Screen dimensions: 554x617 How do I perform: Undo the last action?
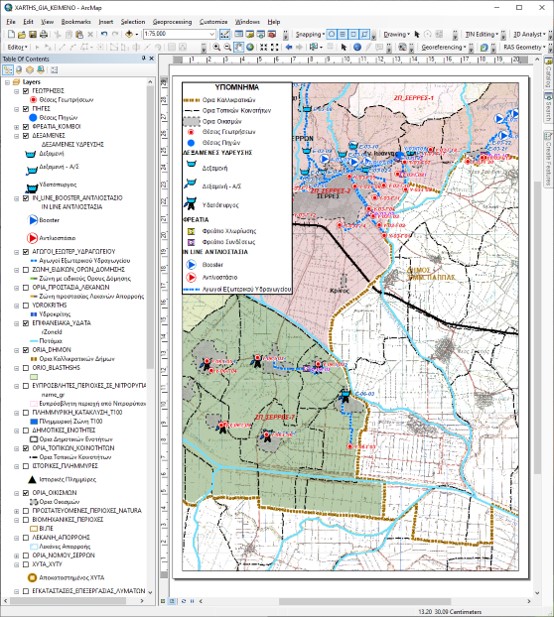[104, 35]
